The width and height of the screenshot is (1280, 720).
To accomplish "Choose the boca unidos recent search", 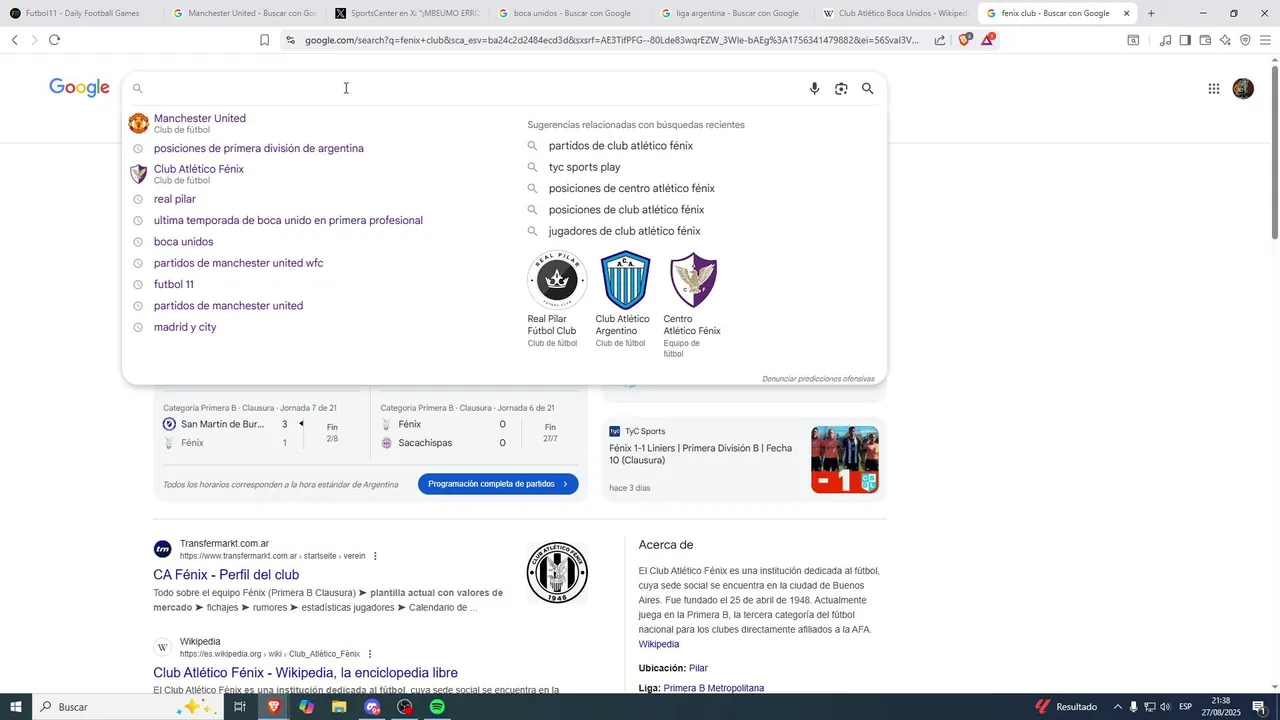I will (x=183, y=242).
